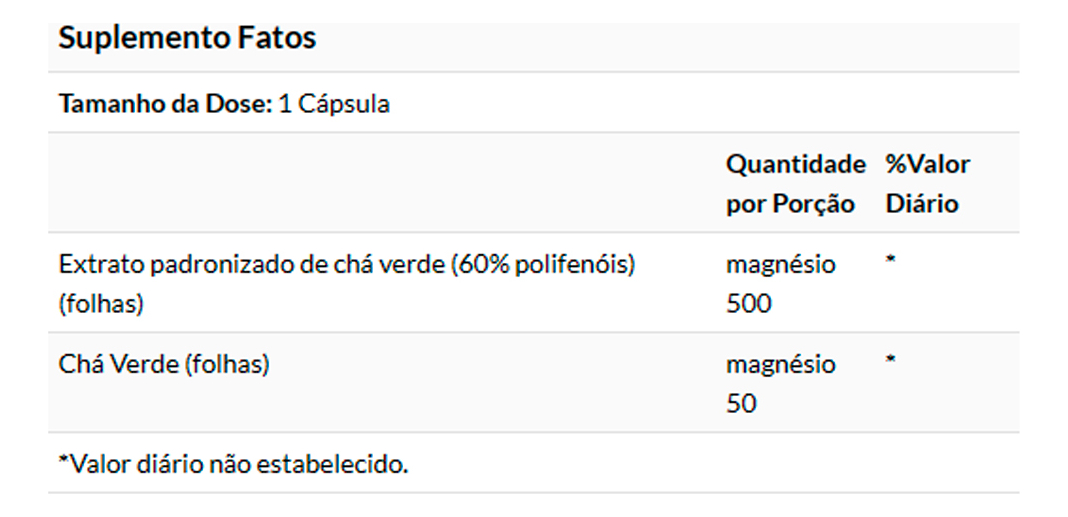The width and height of the screenshot is (1068, 517).
Task: Click the "(60% polifenóis)" text
Action: click(542, 265)
